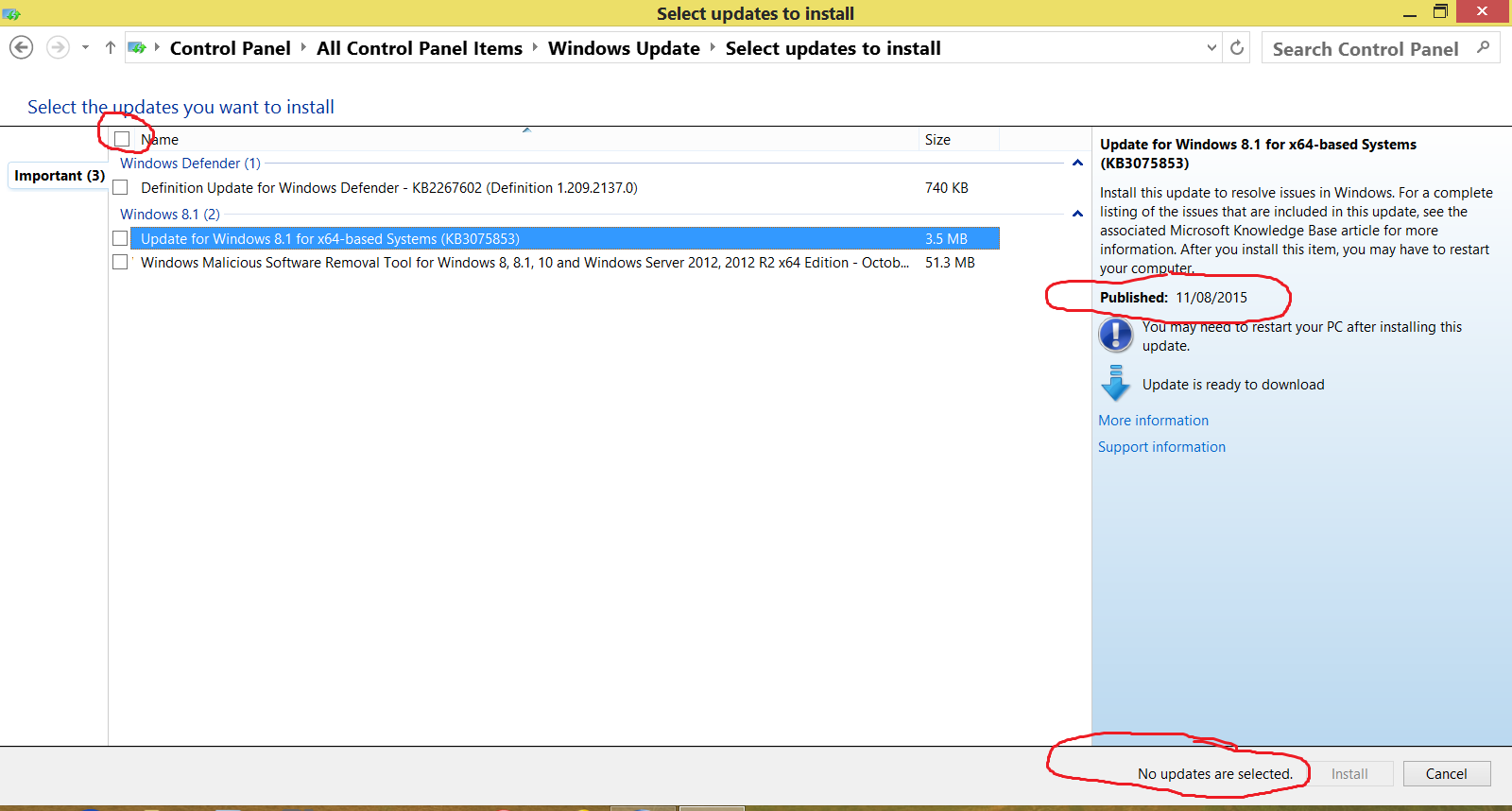Click the restart warning exclamation icon
Viewport: 1512px width, 811px height.
(x=1116, y=335)
